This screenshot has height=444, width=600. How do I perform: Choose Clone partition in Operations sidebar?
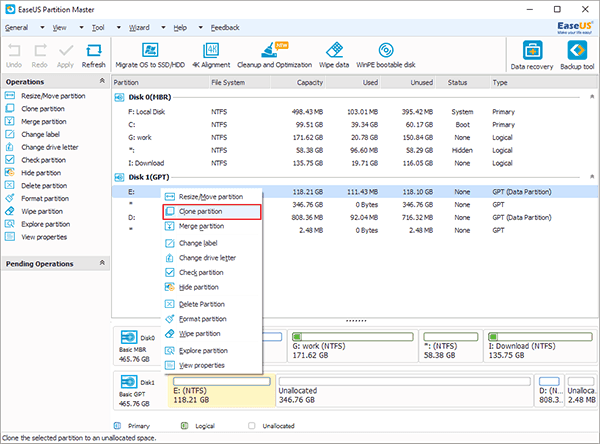(x=43, y=109)
